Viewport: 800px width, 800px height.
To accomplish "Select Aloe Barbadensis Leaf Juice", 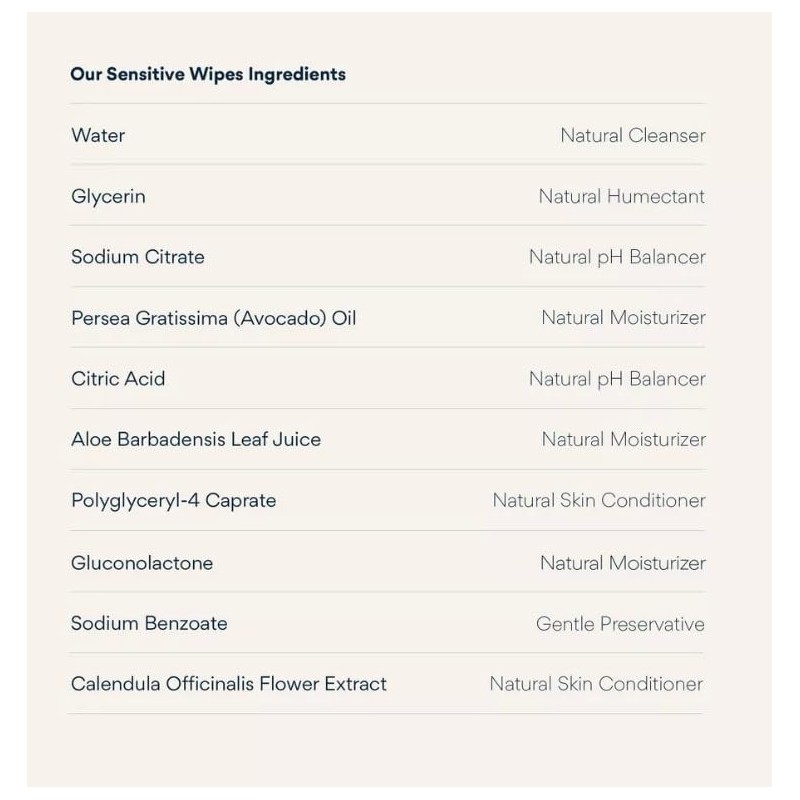I will pos(196,439).
